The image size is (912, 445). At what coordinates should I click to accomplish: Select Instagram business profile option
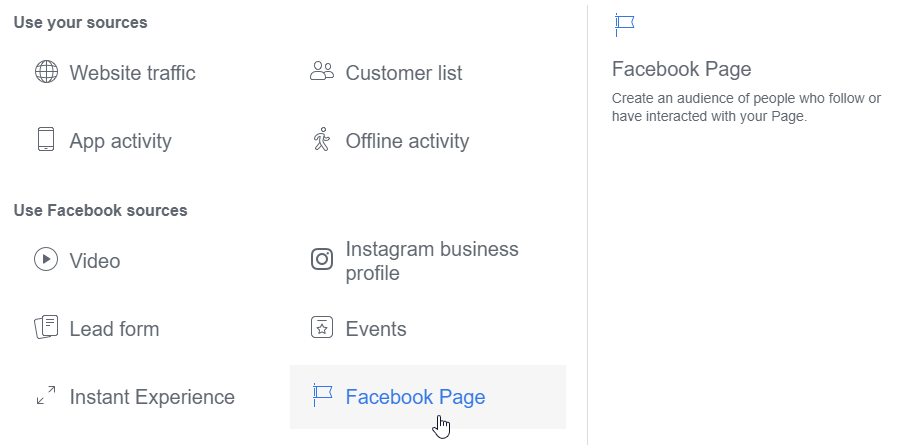(432, 261)
